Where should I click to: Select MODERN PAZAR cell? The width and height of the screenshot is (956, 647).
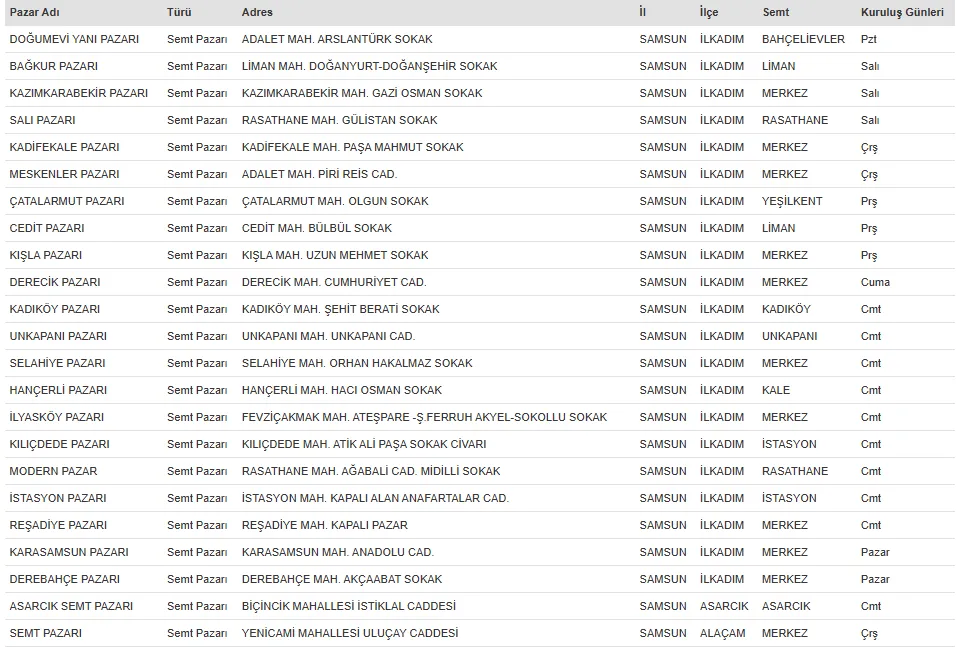pos(54,471)
